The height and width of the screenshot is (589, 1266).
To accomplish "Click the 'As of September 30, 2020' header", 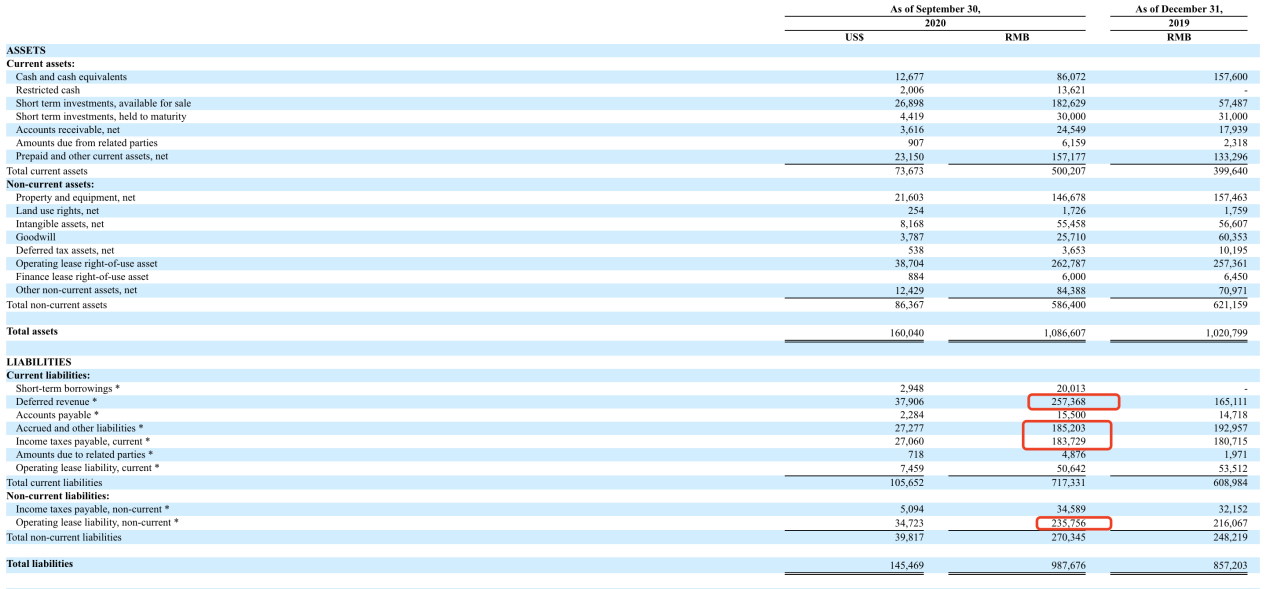I will (x=935, y=16).
